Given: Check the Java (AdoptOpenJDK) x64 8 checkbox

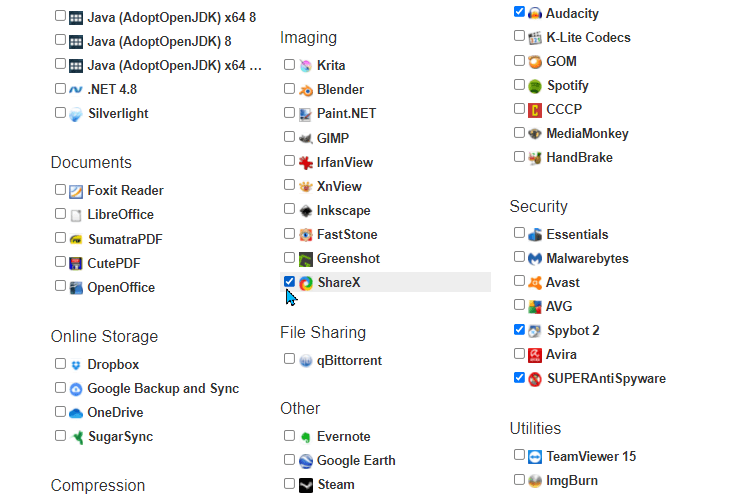Looking at the screenshot, I should click(60, 16).
